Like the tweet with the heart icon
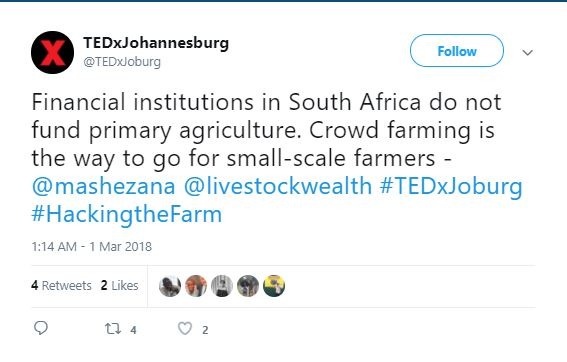This screenshot has width=567, height=362. pyautogui.click(x=185, y=329)
